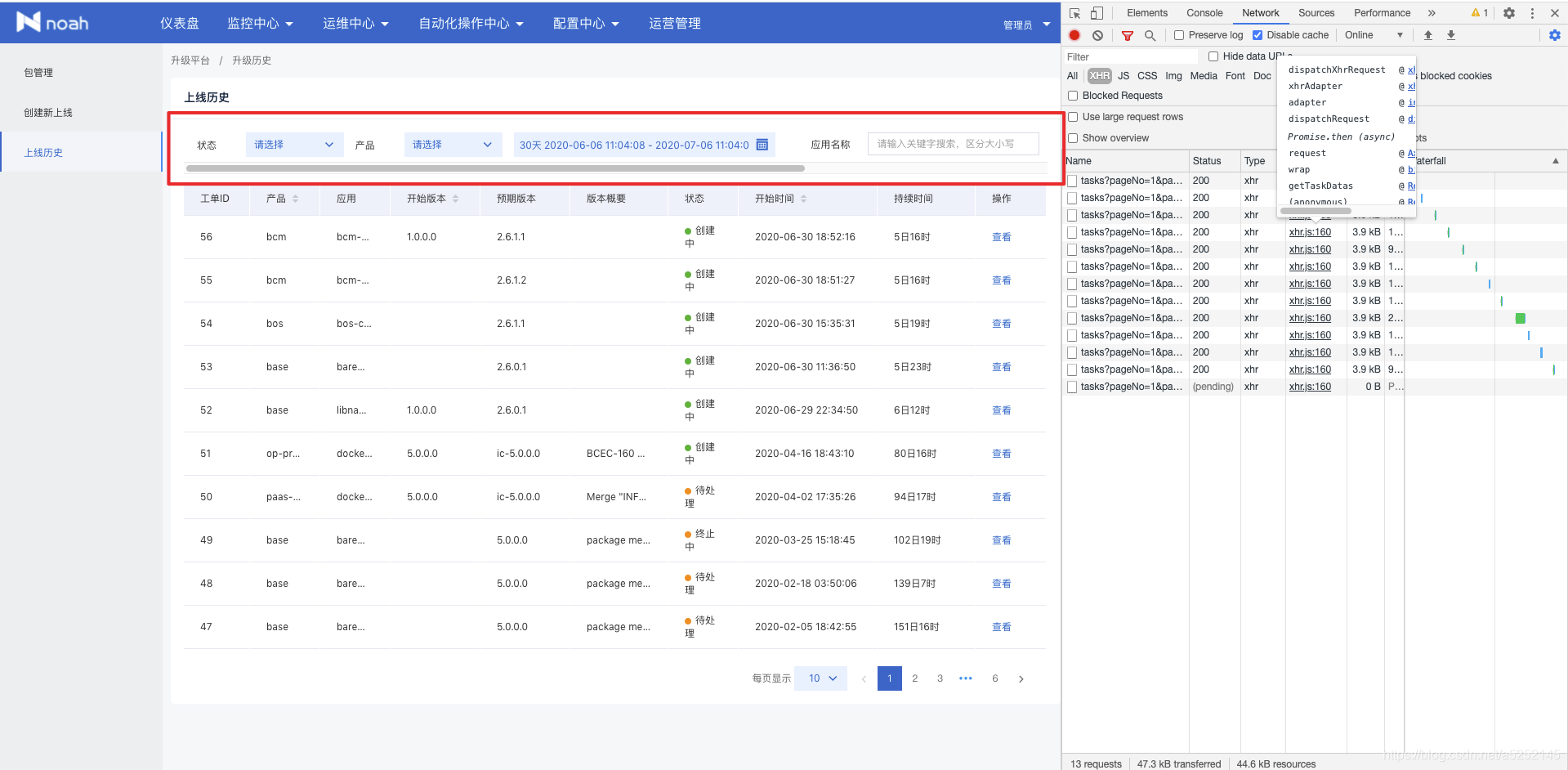The width and height of the screenshot is (1568, 770).
Task: Go to next page arrow
Action: coord(1021,678)
